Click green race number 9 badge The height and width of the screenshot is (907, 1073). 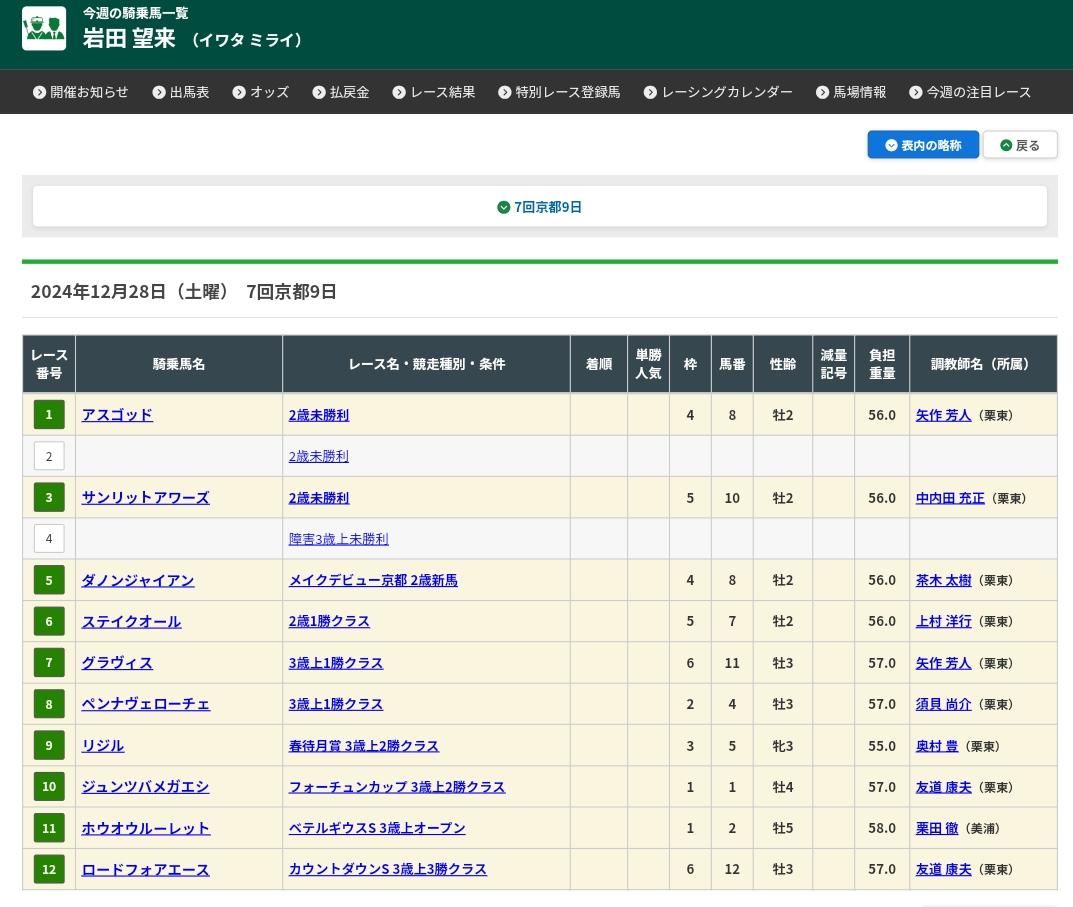[x=48, y=745]
